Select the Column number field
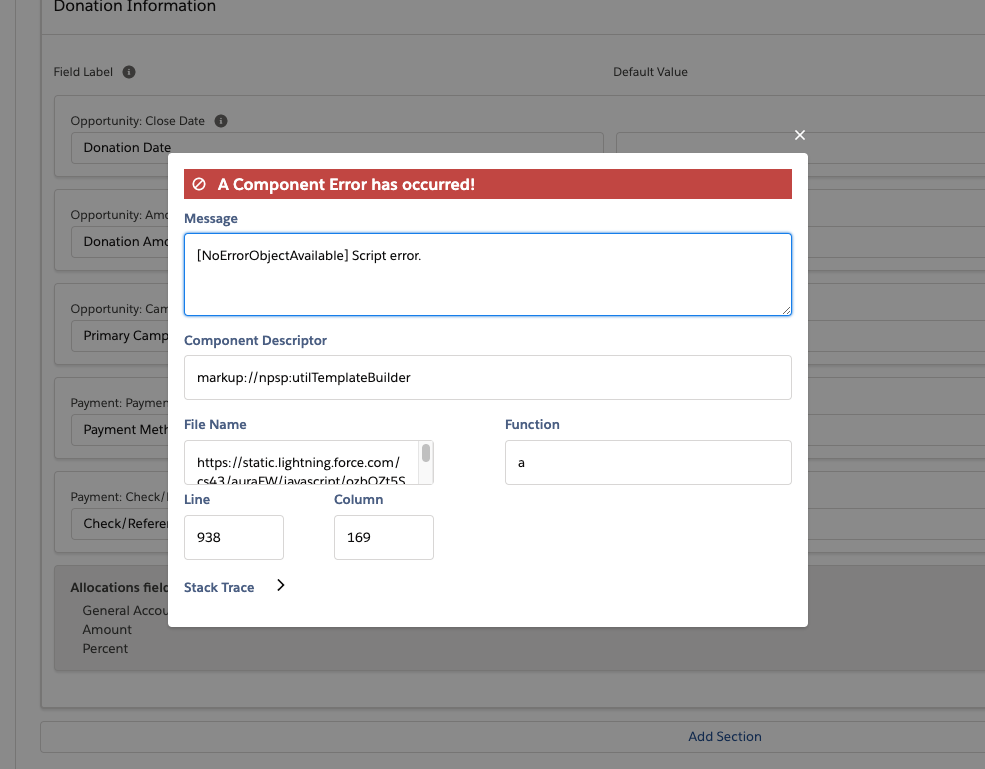Screen dimensions: 985x769 click(383, 537)
